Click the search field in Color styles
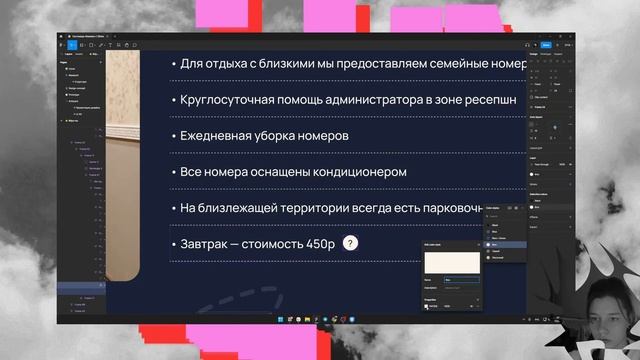Image resolution: width=640 pixels, height=360 pixels. click(506, 216)
